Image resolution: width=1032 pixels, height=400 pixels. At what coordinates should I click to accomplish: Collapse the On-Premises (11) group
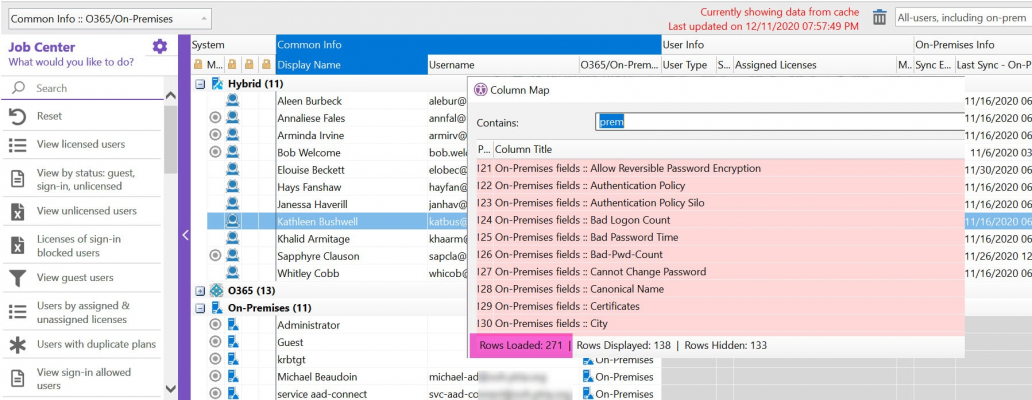coord(201,307)
